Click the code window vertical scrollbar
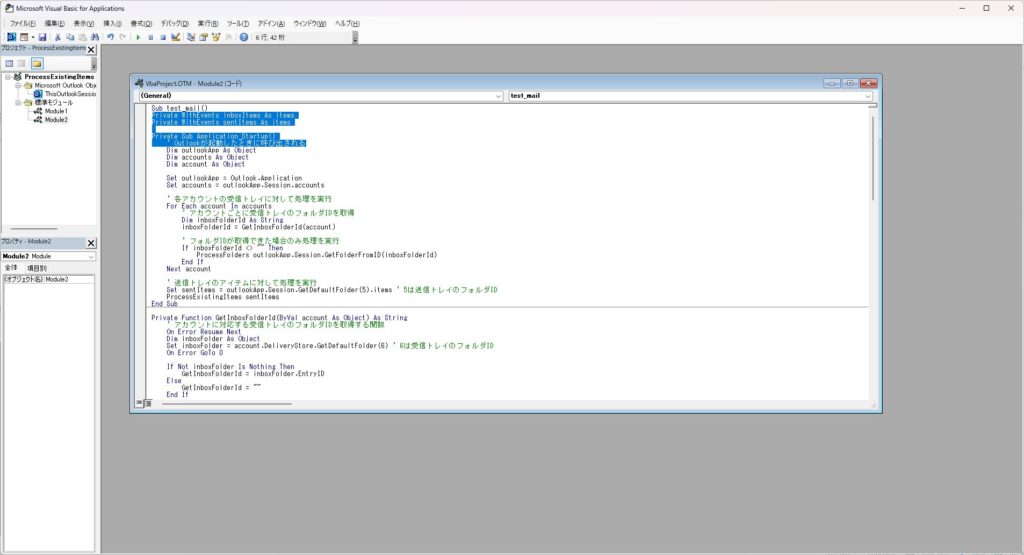 pyautogui.click(x=874, y=250)
